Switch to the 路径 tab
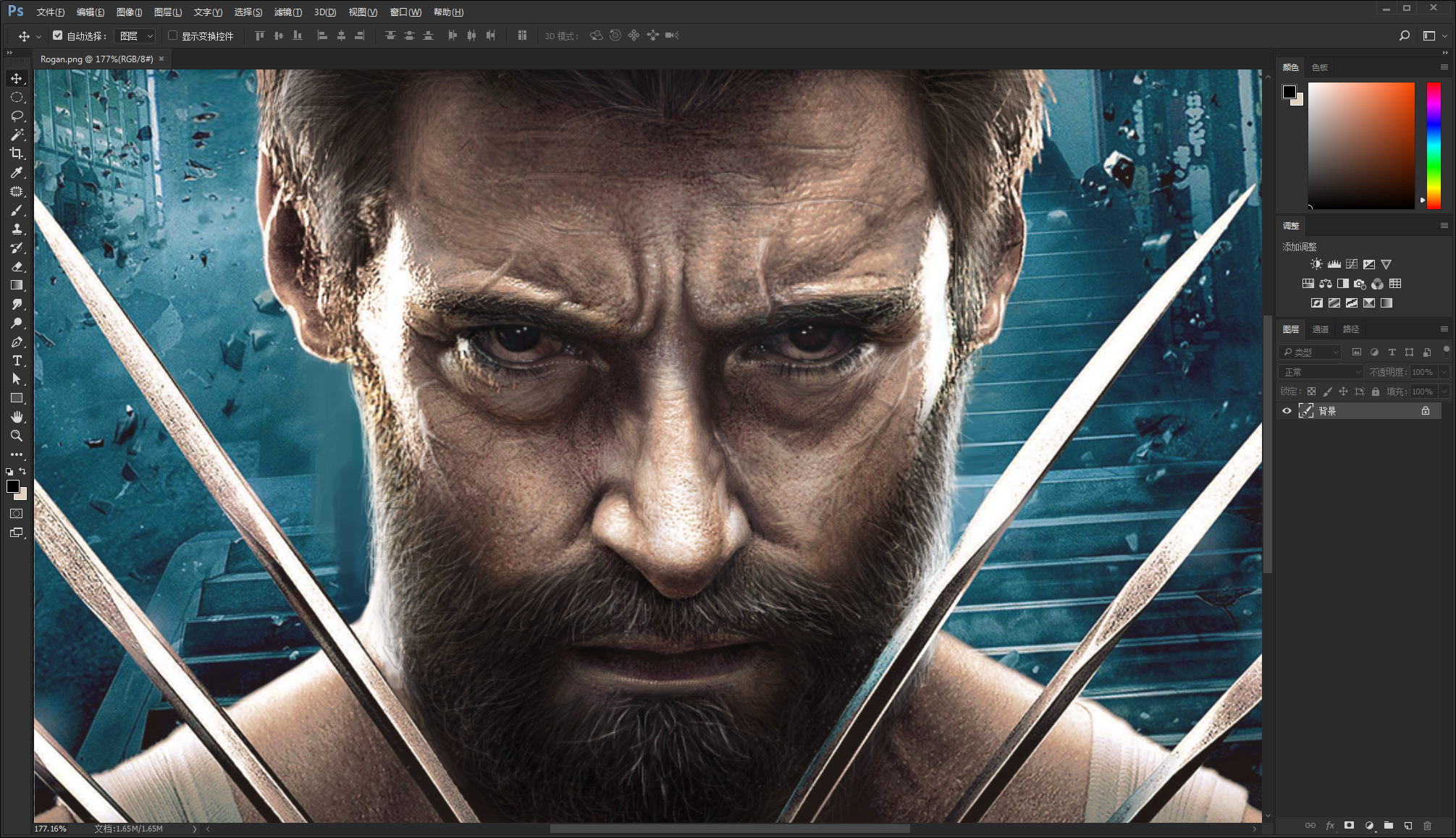This screenshot has height=838, width=1456. point(1351,329)
